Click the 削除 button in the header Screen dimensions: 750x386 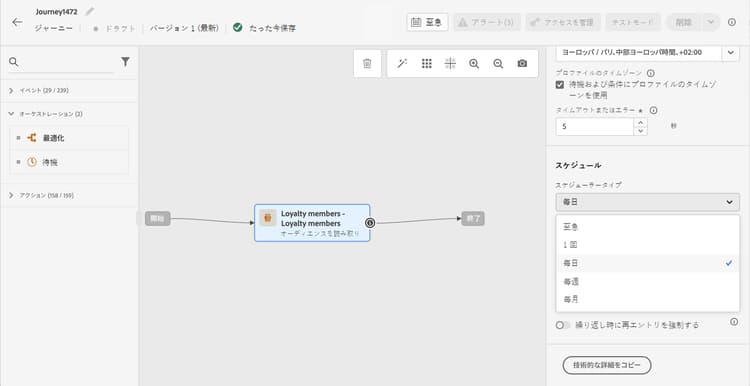pos(683,22)
